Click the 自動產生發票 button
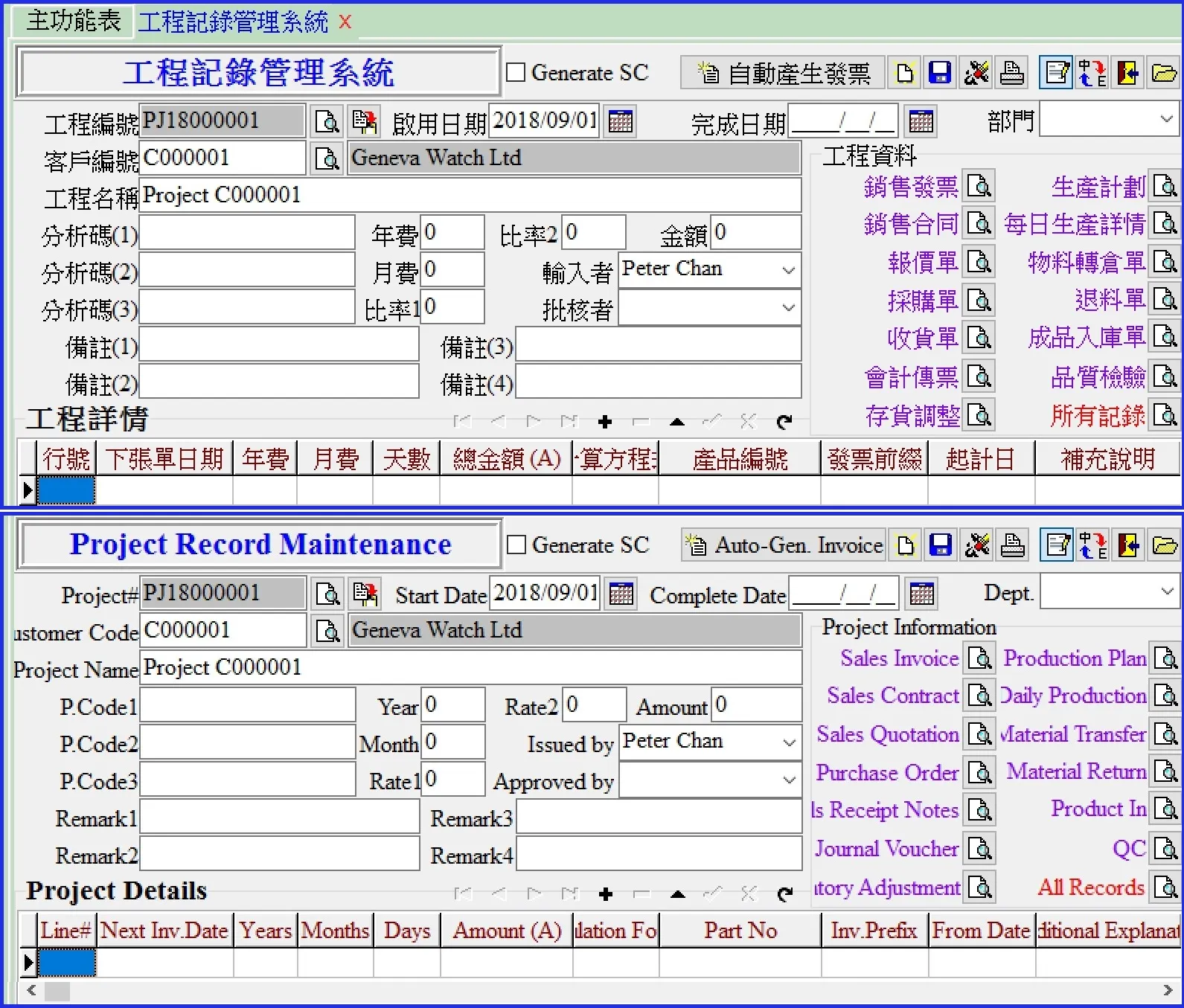 [784, 73]
